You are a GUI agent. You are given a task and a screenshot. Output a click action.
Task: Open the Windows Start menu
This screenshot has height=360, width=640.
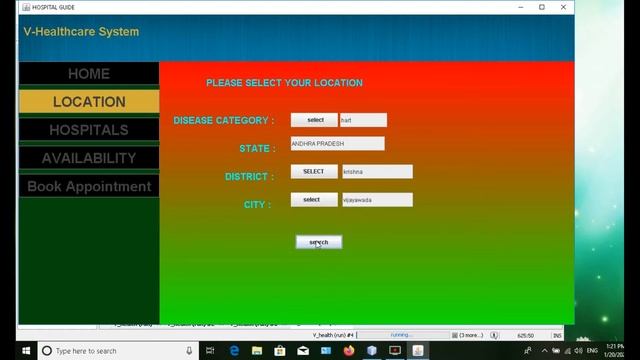[27, 351]
